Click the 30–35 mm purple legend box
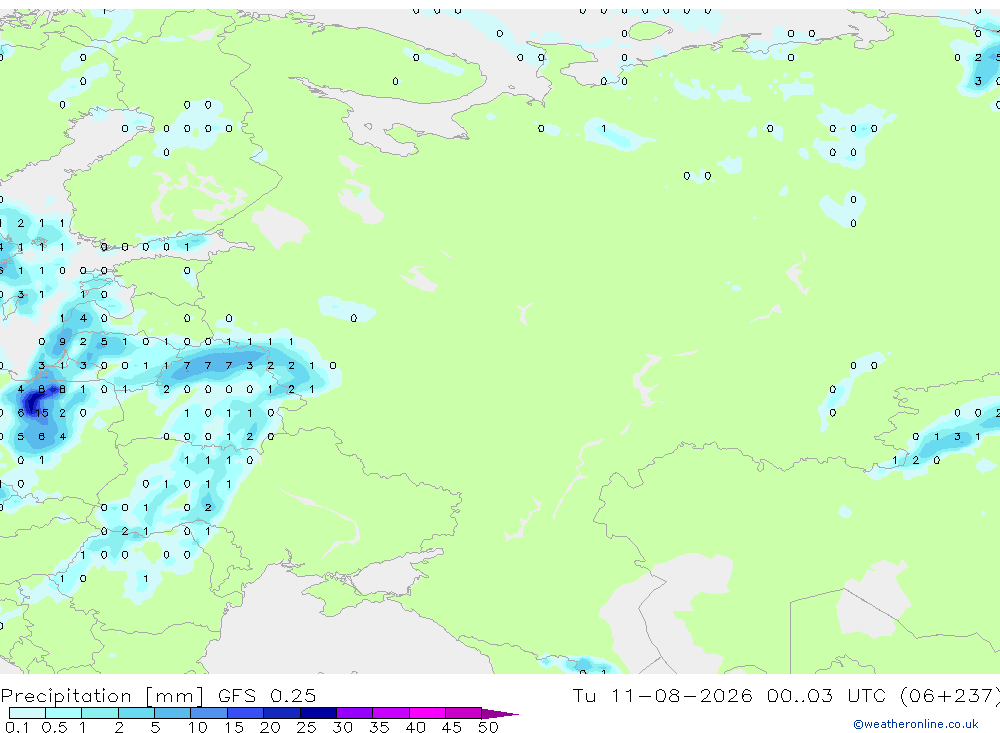1000x733 pixels. (355, 713)
